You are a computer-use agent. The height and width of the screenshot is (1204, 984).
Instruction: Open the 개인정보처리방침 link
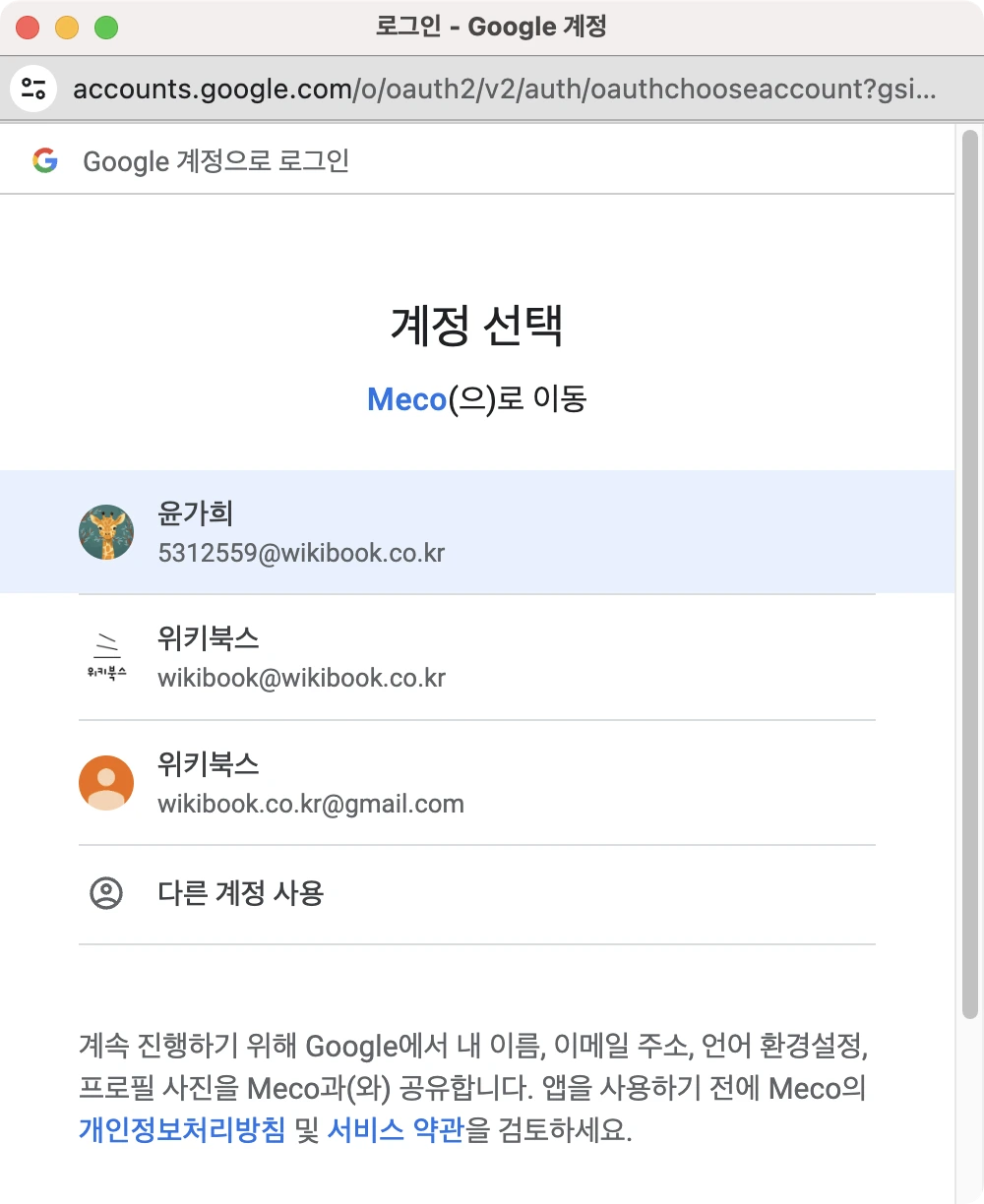click(x=182, y=1129)
